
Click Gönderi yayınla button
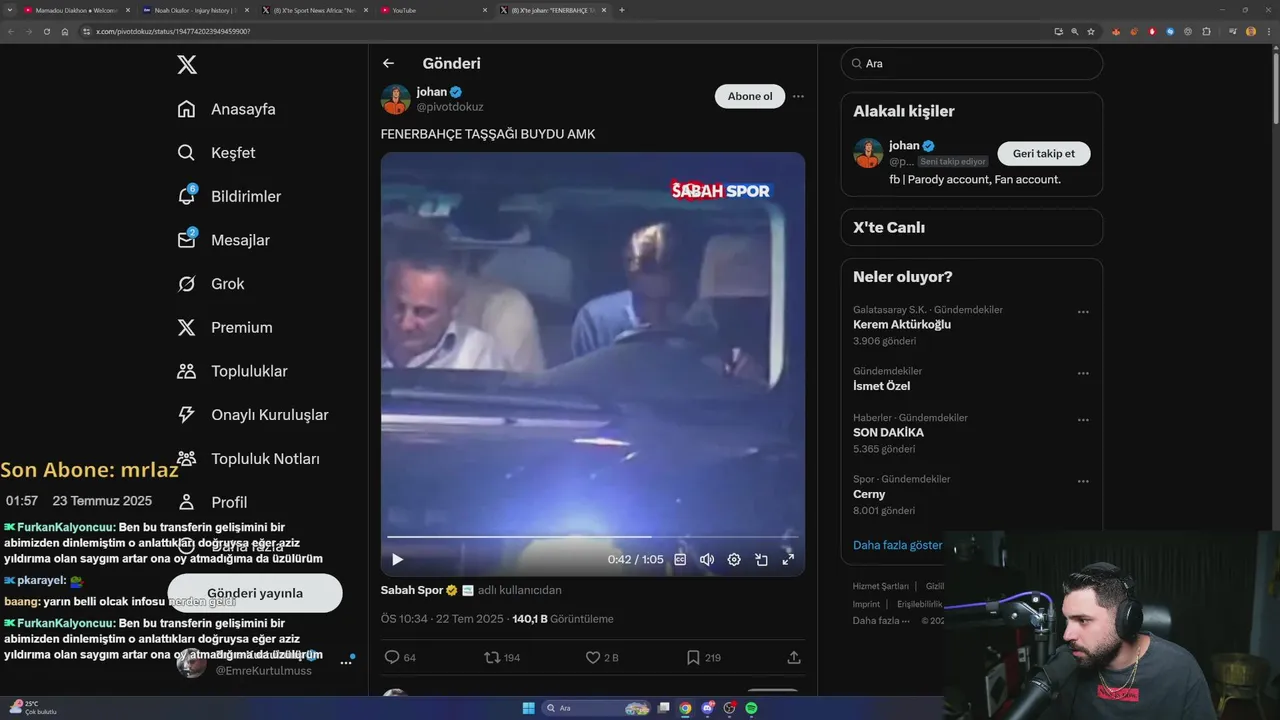click(255, 593)
